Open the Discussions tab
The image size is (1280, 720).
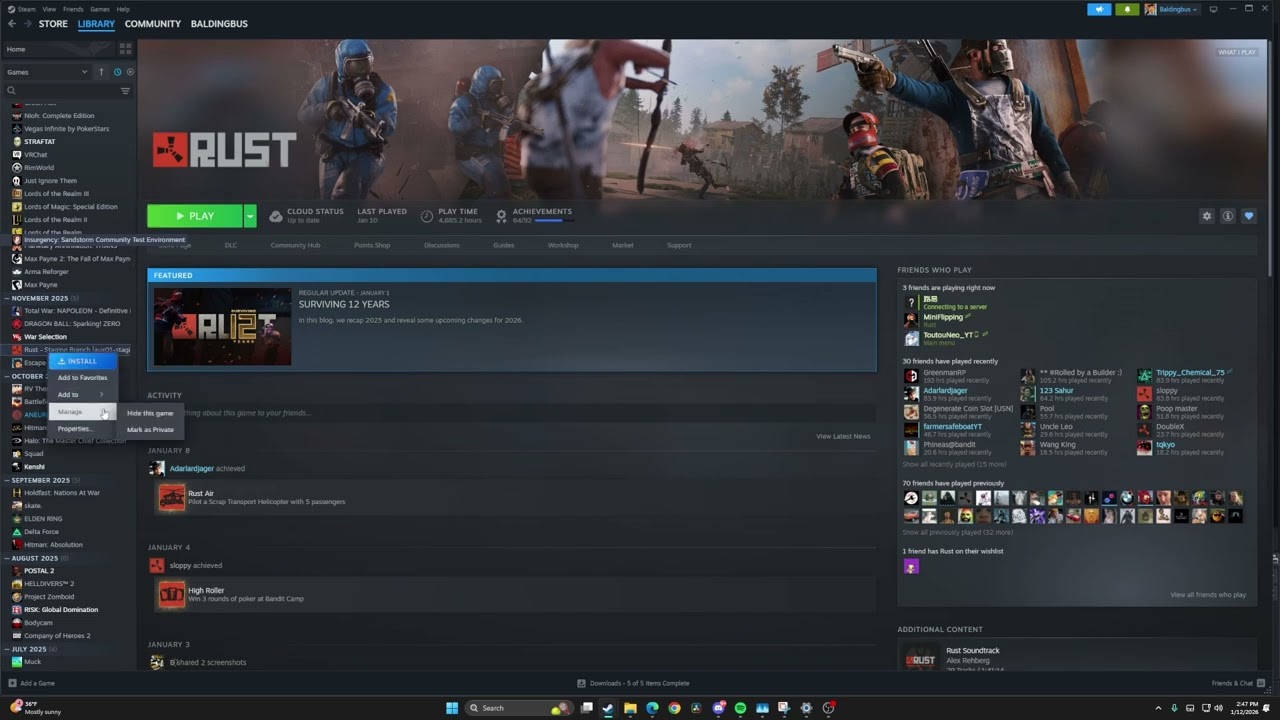(442, 245)
